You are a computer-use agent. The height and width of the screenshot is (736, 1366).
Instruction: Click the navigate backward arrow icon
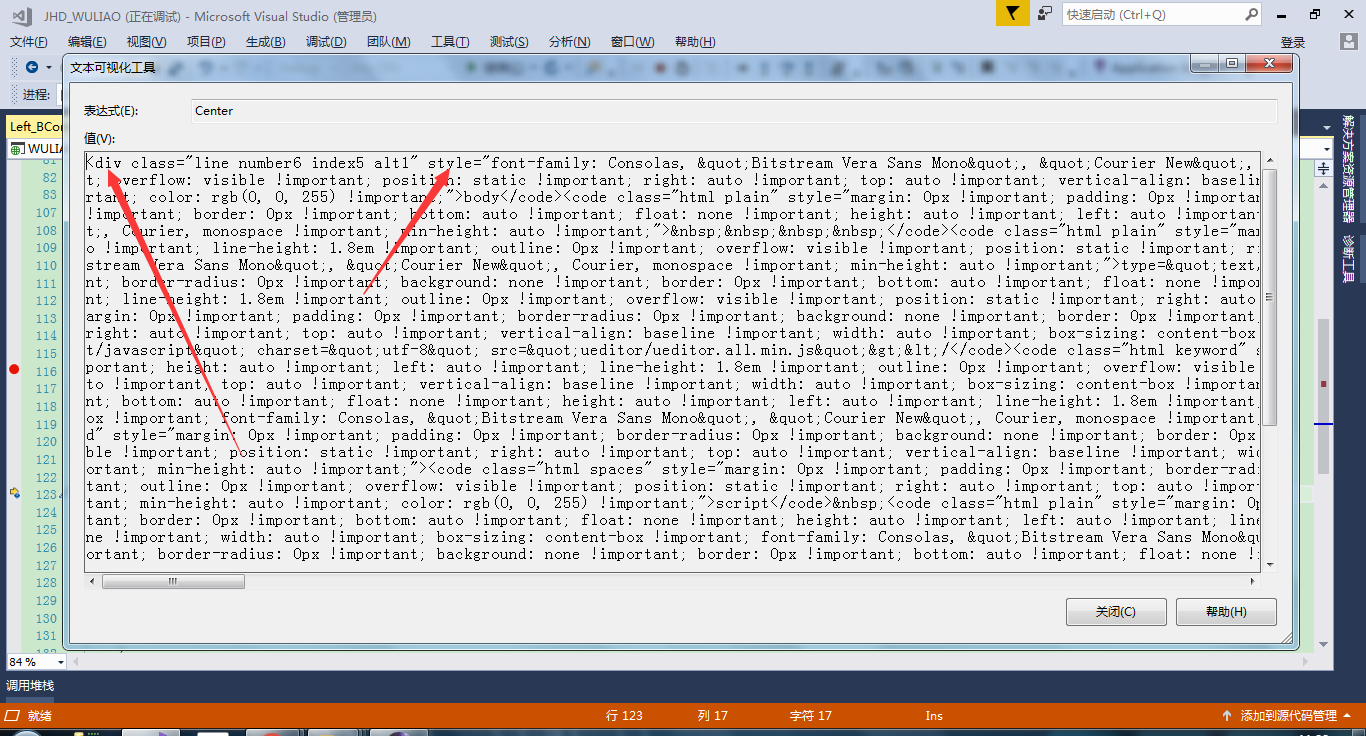32,67
